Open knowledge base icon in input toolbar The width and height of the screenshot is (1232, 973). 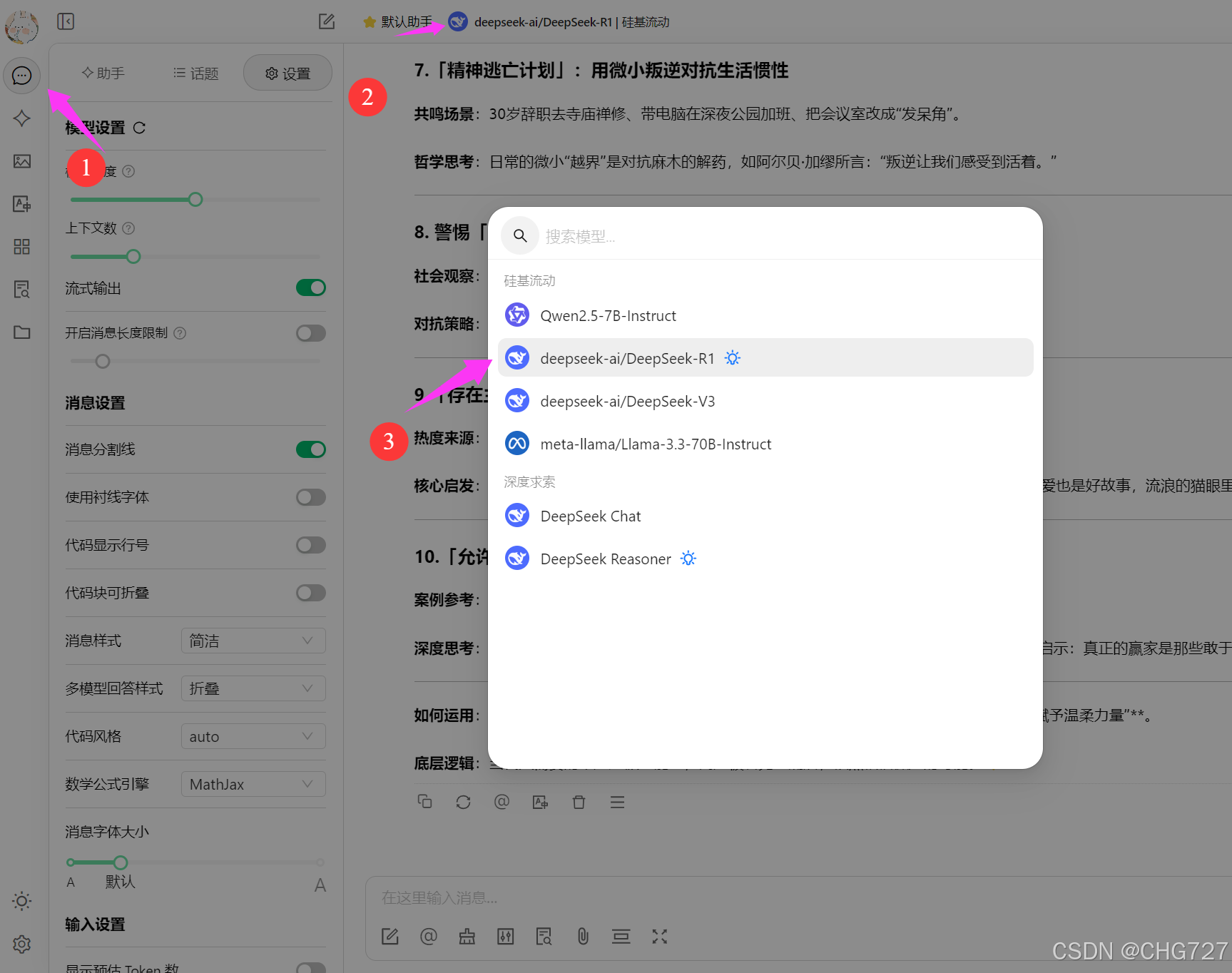544,937
